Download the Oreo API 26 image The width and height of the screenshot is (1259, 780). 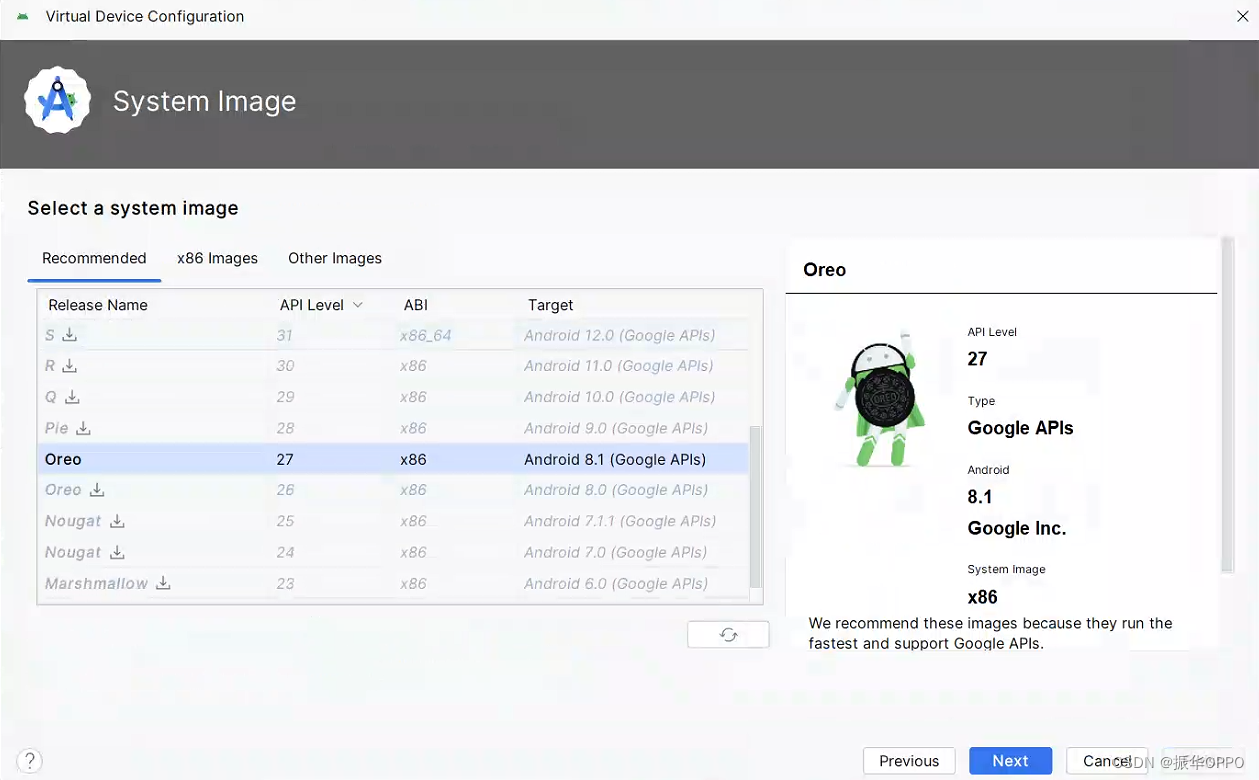click(x=97, y=490)
